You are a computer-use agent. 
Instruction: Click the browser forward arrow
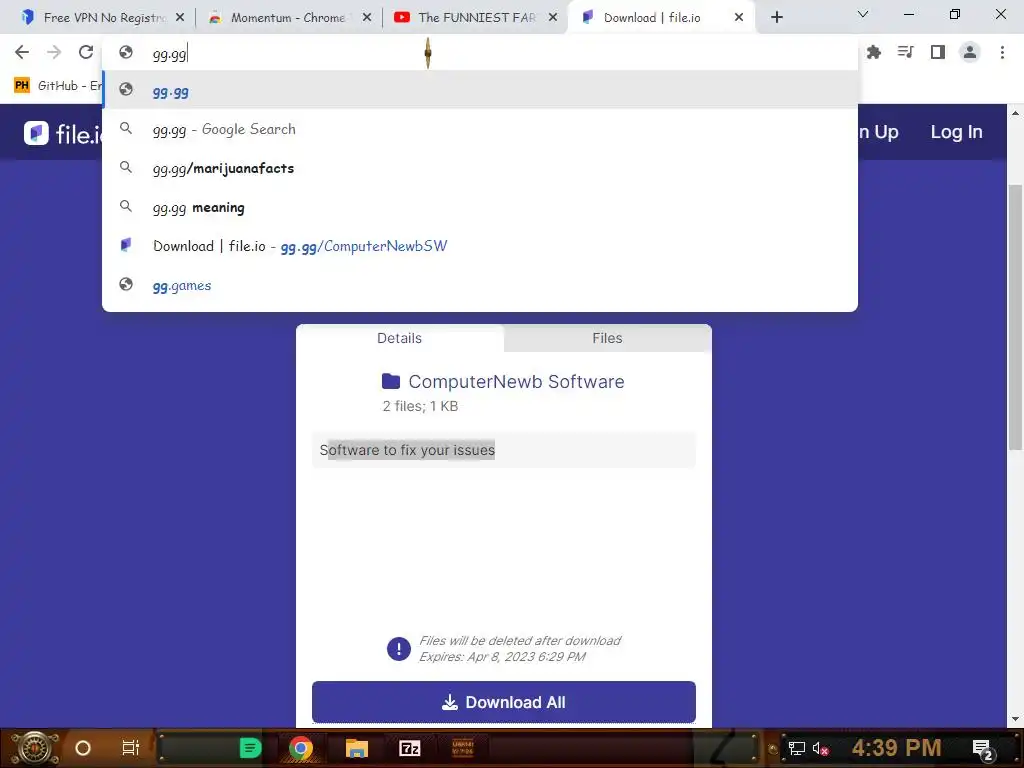tap(54, 52)
